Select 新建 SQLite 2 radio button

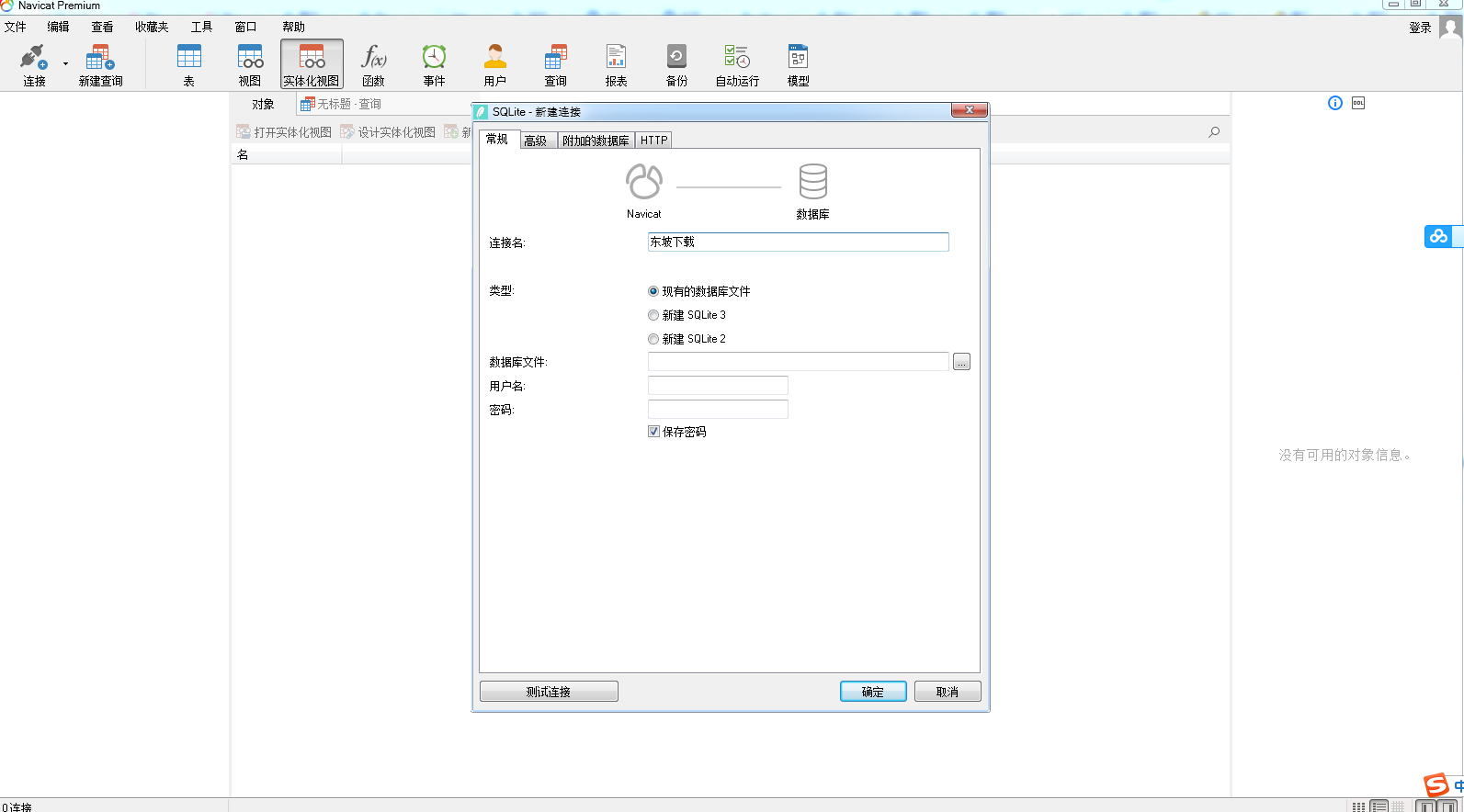coord(653,339)
